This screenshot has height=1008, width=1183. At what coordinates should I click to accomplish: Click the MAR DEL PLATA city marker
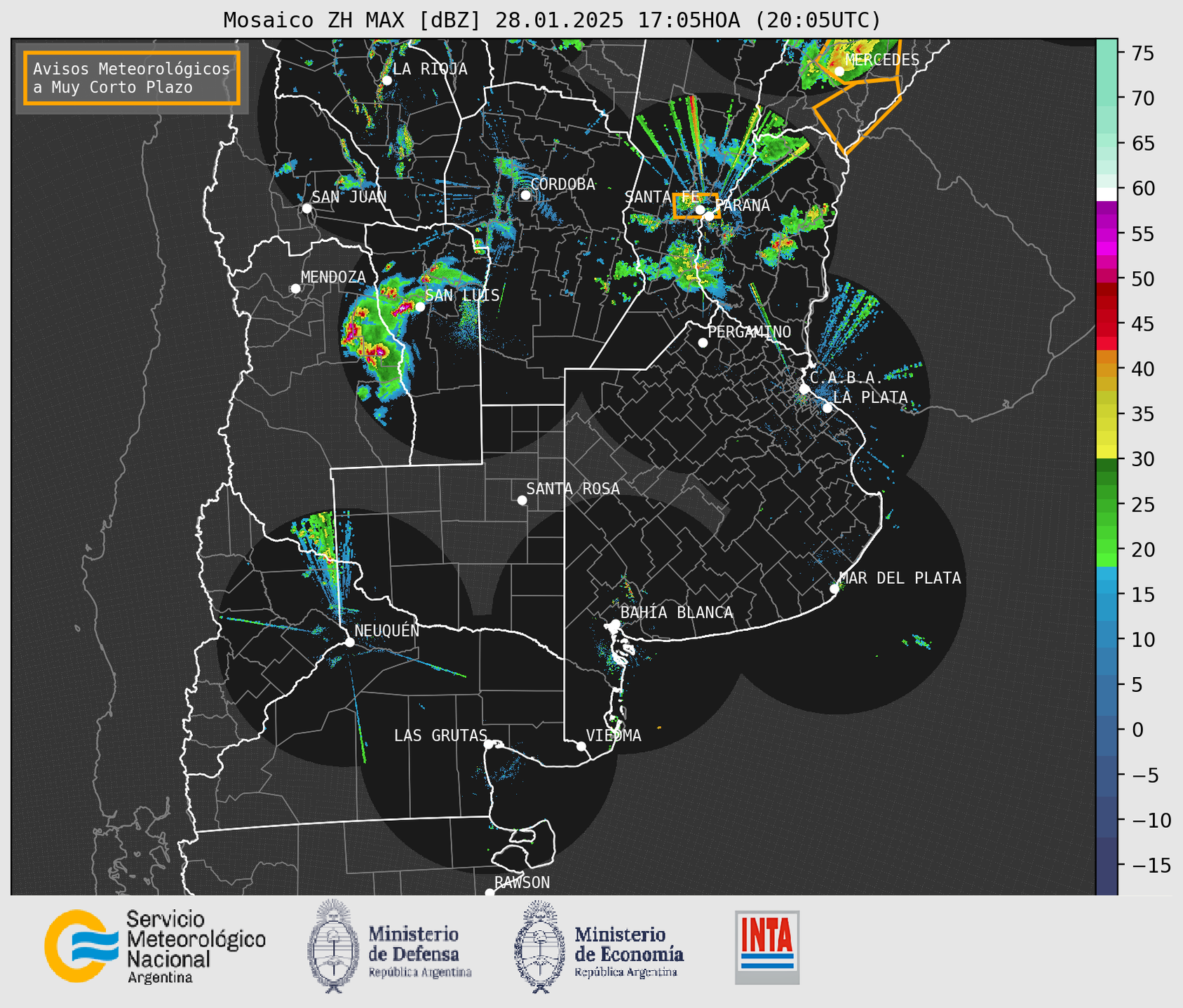pyautogui.click(x=834, y=589)
